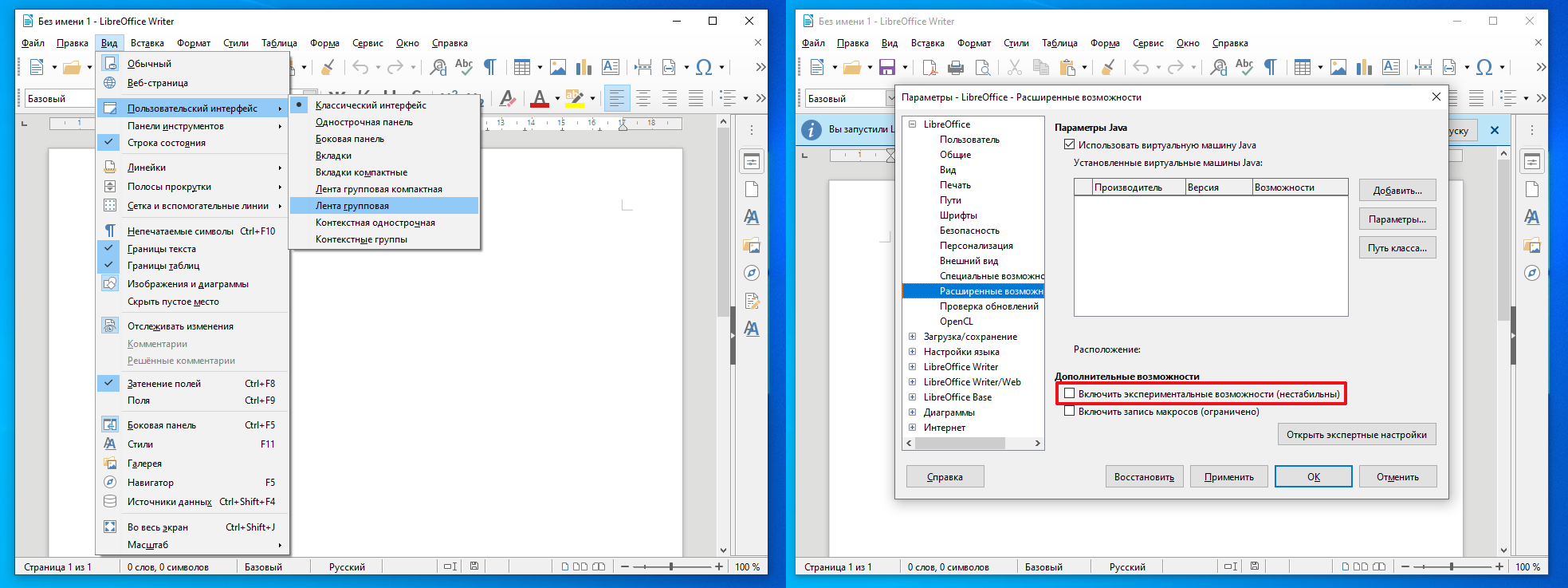This screenshot has width=1568, height=588.
Task: Open Панели инструментов submenu
Action: pyautogui.click(x=191, y=126)
